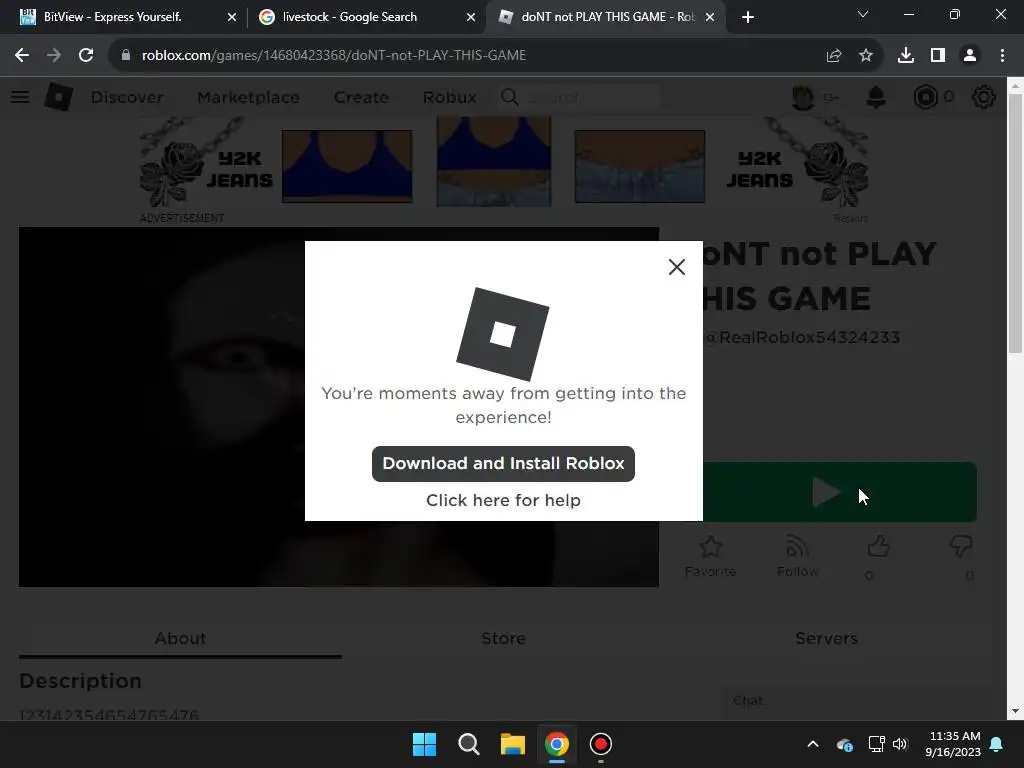
Task: Click the jeans advertisement thumbnail
Action: point(639,166)
